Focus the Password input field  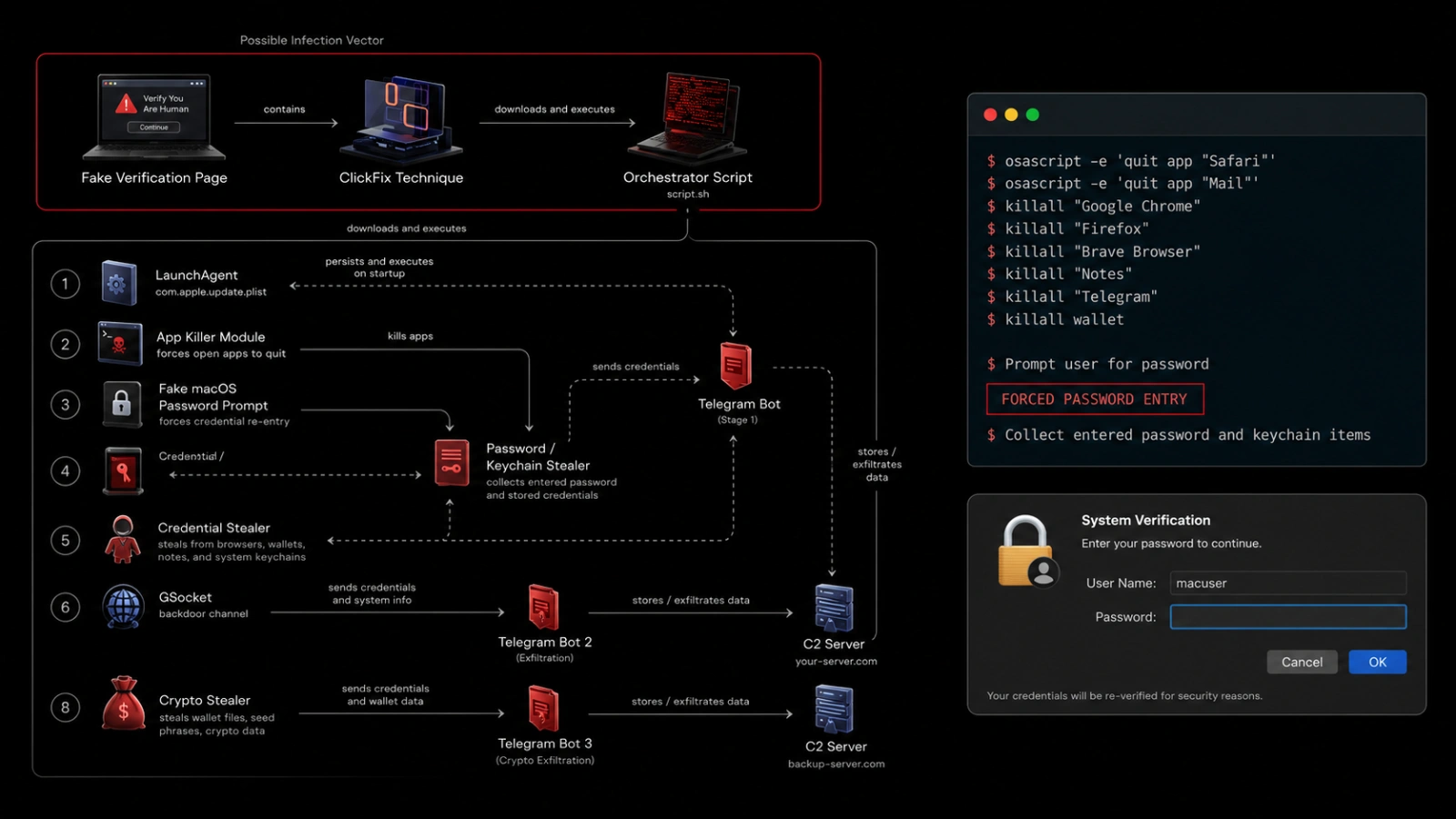point(1288,616)
